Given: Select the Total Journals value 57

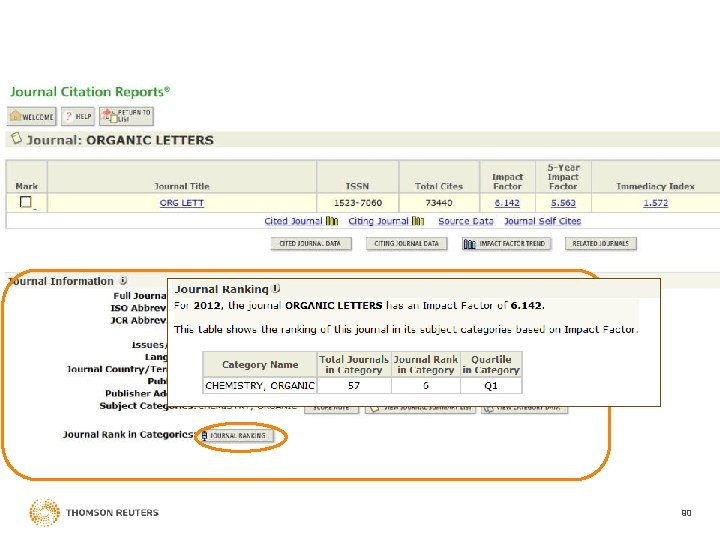Looking at the screenshot, I should pos(354,385).
